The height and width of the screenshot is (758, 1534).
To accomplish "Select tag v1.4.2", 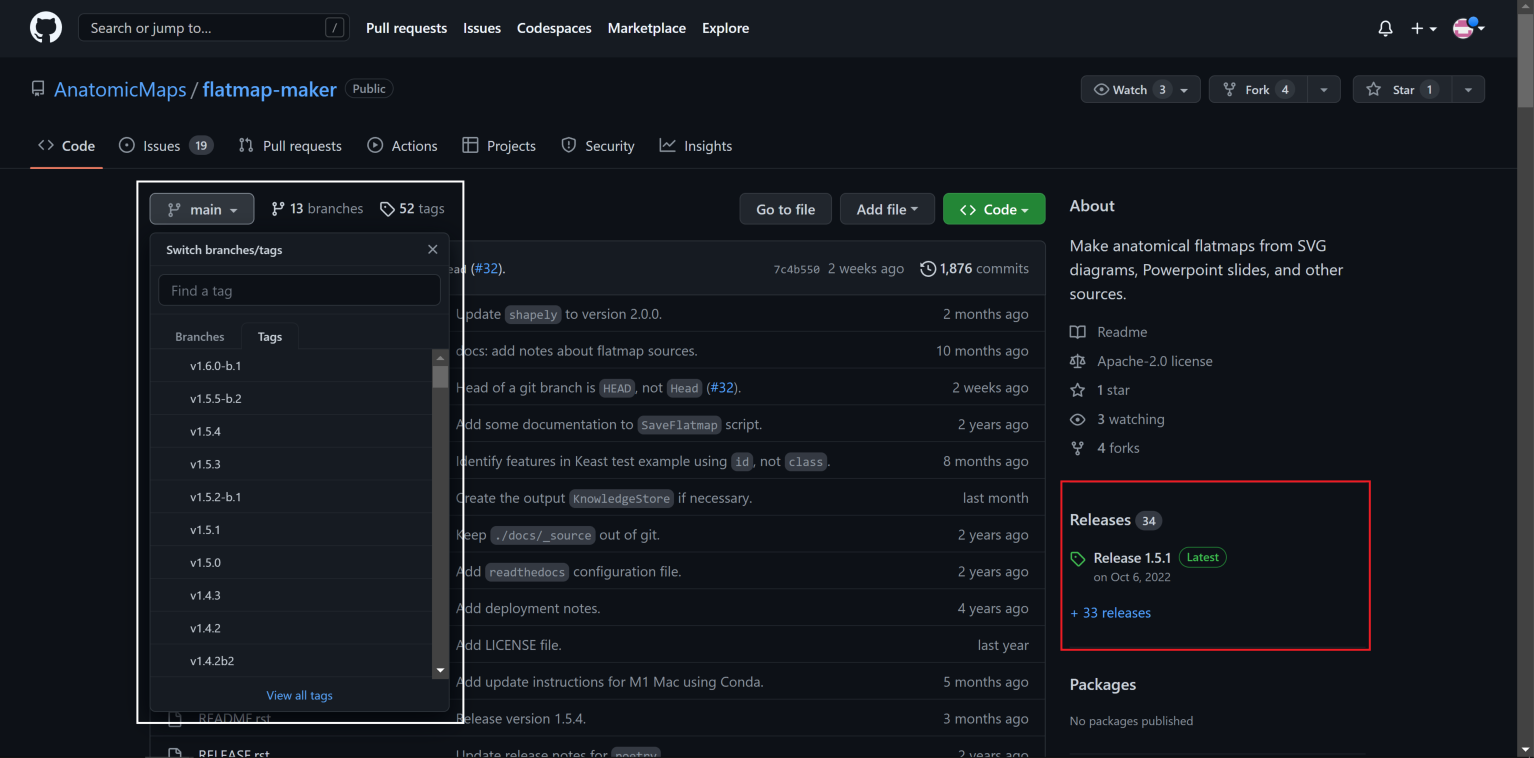I will click(x=291, y=628).
